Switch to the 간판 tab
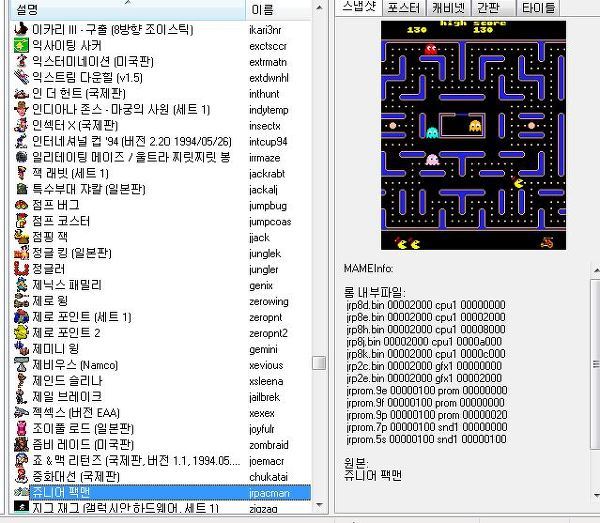Screen dimensions: 600x523 pyautogui.click(x=491, y=7)
